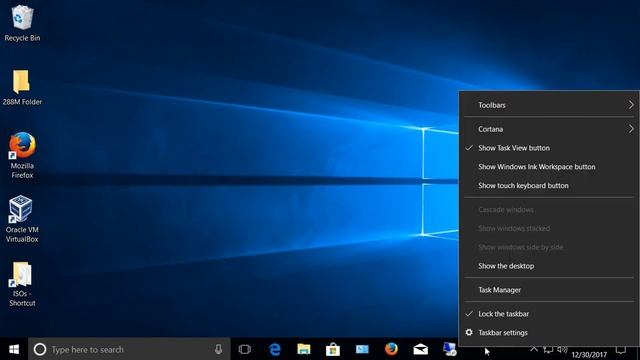The height and width of the screenshot is (360, 640).
Task: Launch Firefox from the taskbar
Action: (x=391, y=349)
